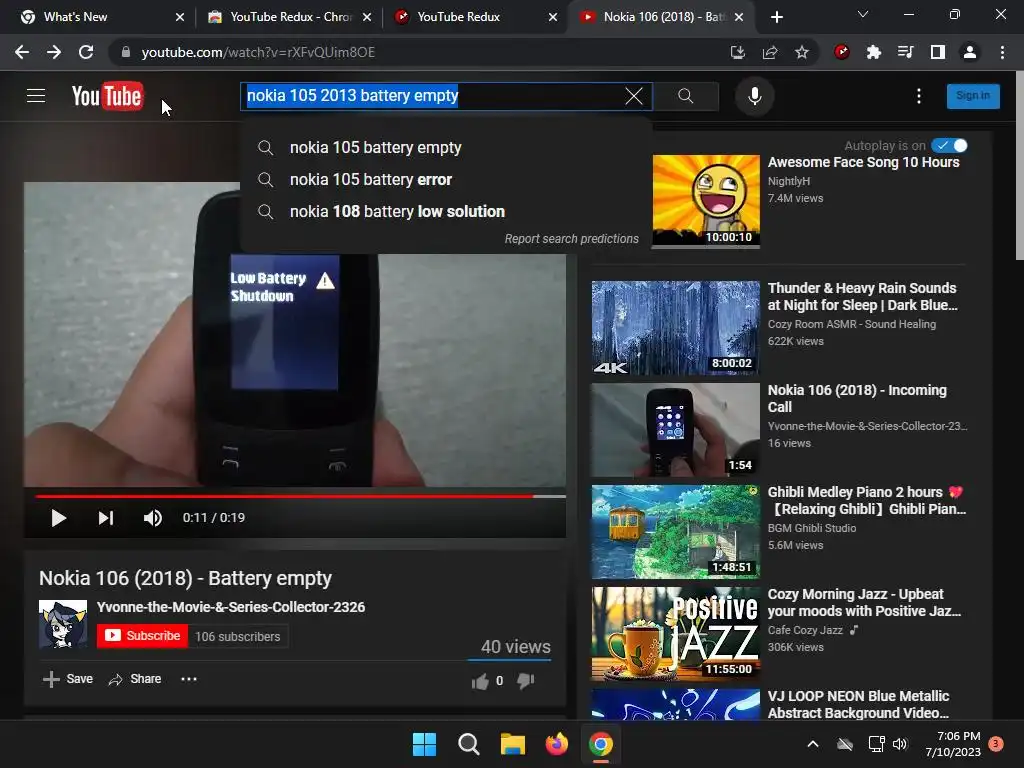Open File Explorer from taskbar
The height and width of the screenshot is (768, 1024).
pyautogui.click(x=513, y=744)
